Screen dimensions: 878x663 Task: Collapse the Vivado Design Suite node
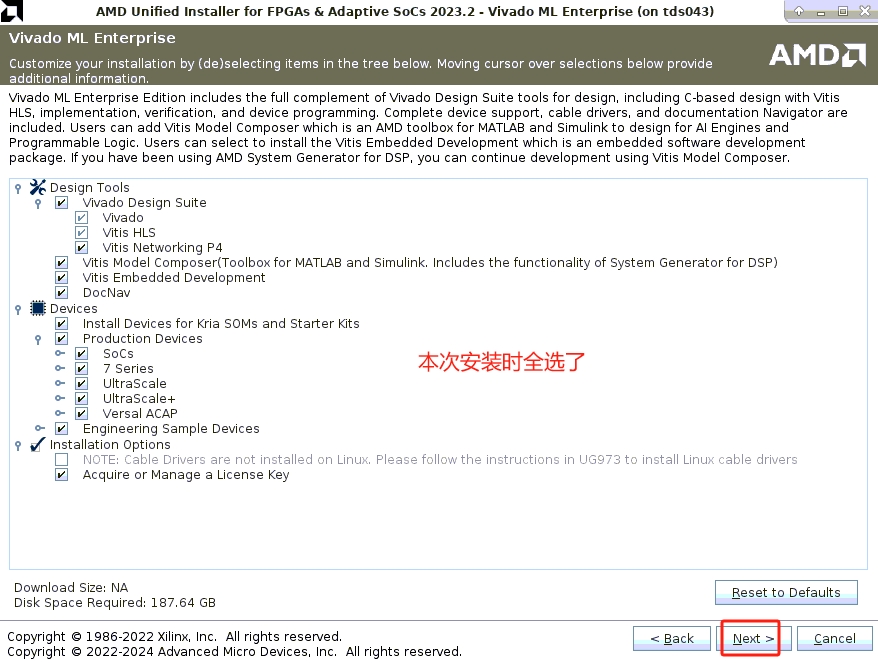pos(38,203)
